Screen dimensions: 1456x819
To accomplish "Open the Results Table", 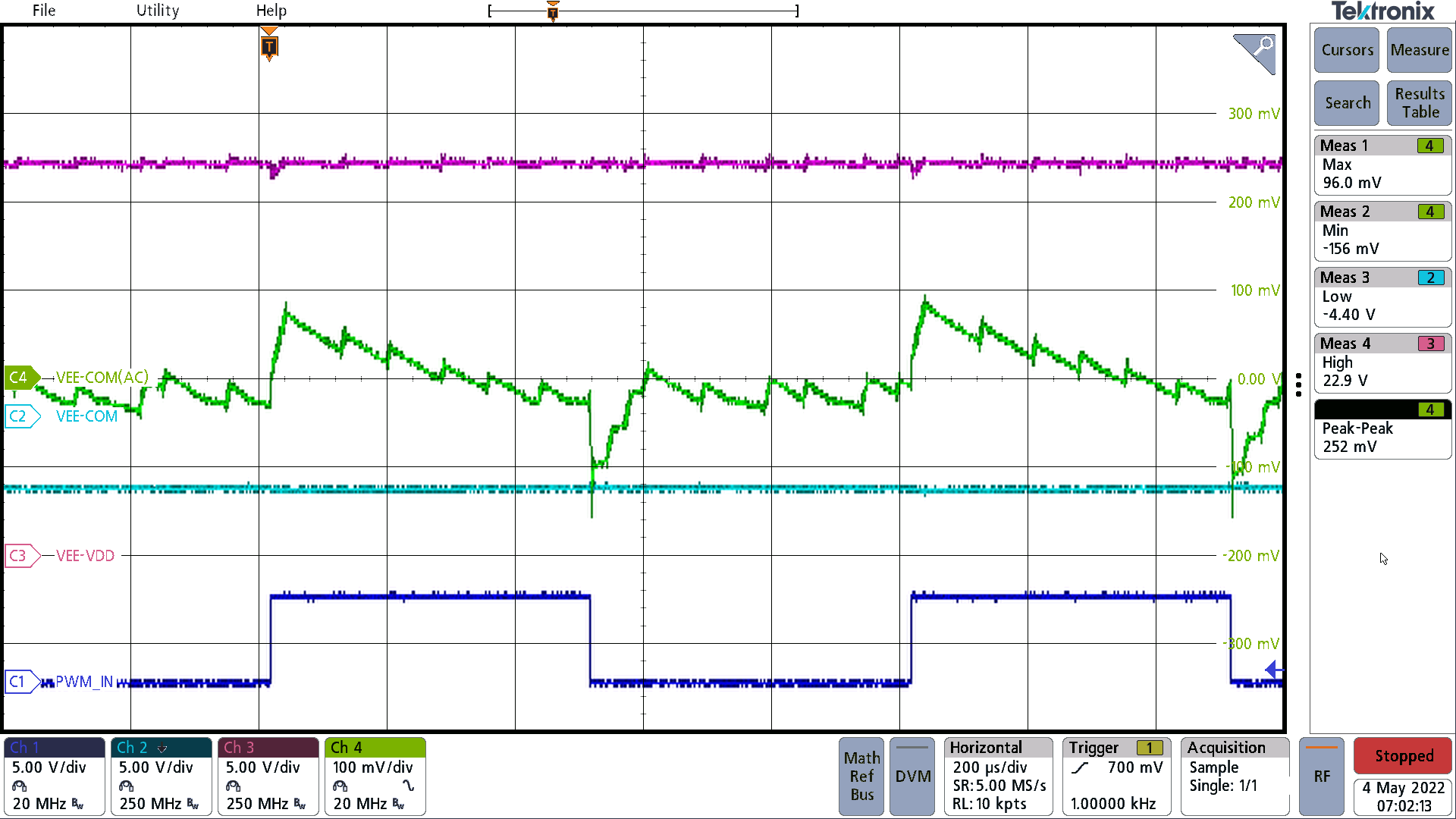I will [x=1418, y=102].
